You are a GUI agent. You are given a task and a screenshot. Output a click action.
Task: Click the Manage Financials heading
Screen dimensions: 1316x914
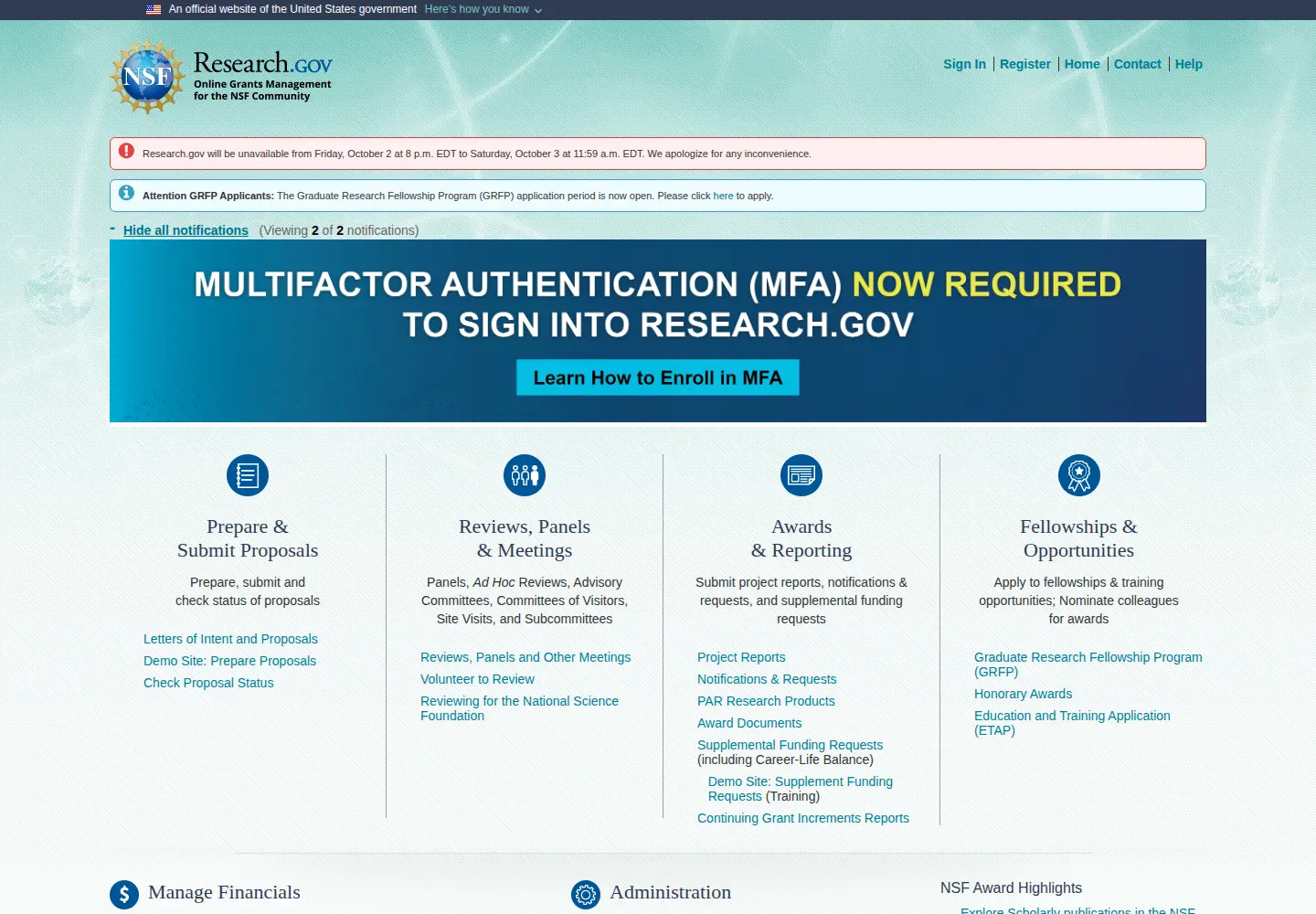tap(224, 892)
